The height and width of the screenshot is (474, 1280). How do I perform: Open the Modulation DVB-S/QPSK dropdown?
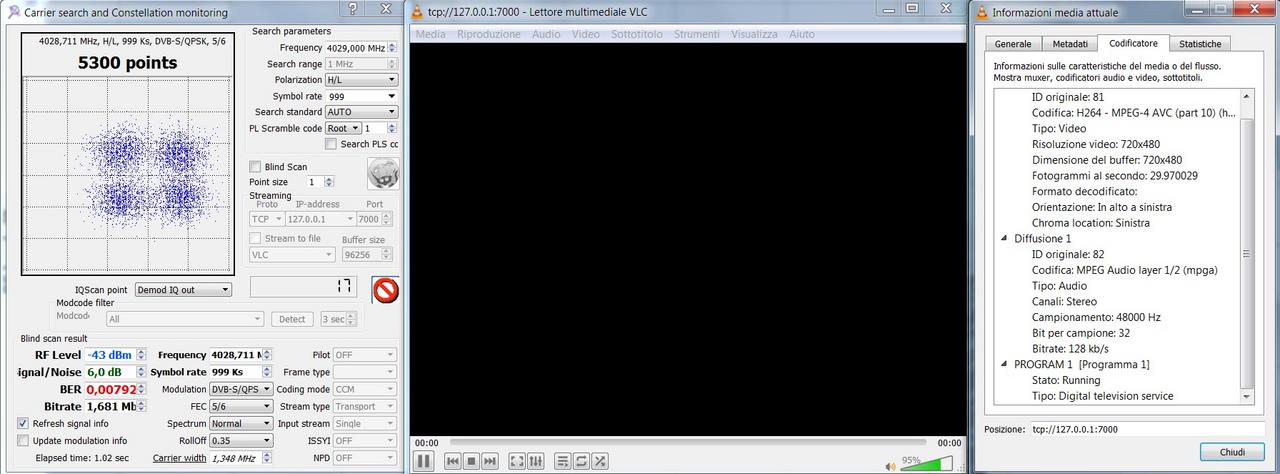(x=240, y=389)
